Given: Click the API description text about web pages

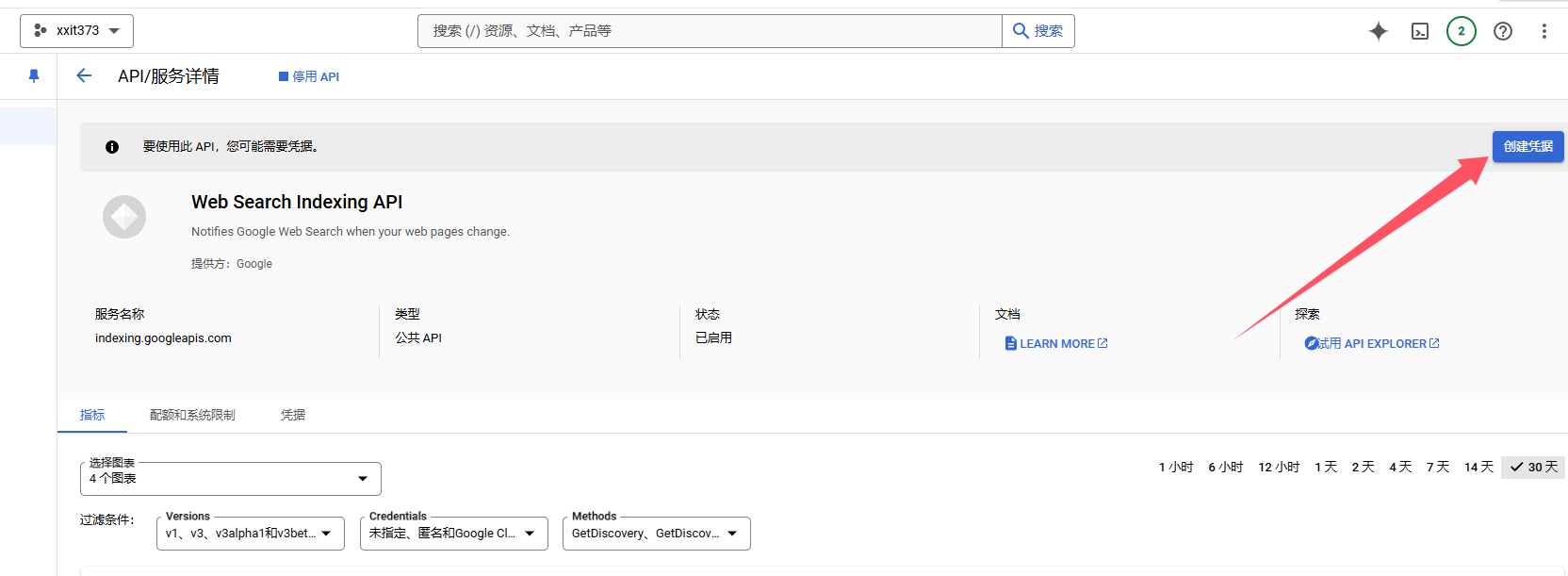Looking at the screenshot, I should coord(351,232).
